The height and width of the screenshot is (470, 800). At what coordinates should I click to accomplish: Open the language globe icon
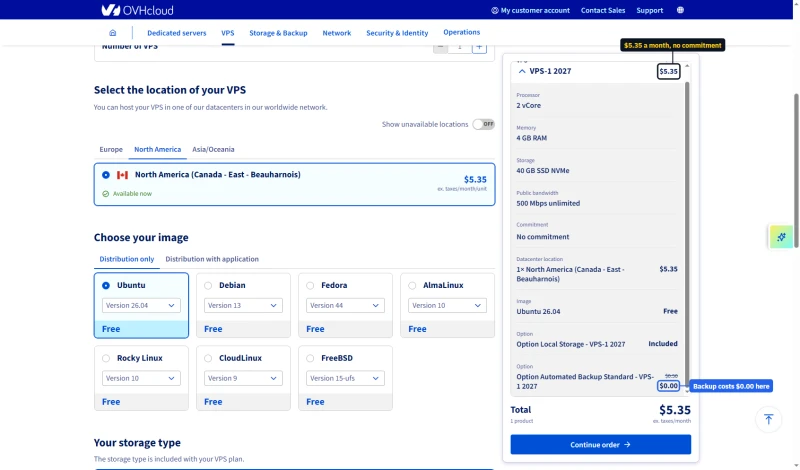680,10
